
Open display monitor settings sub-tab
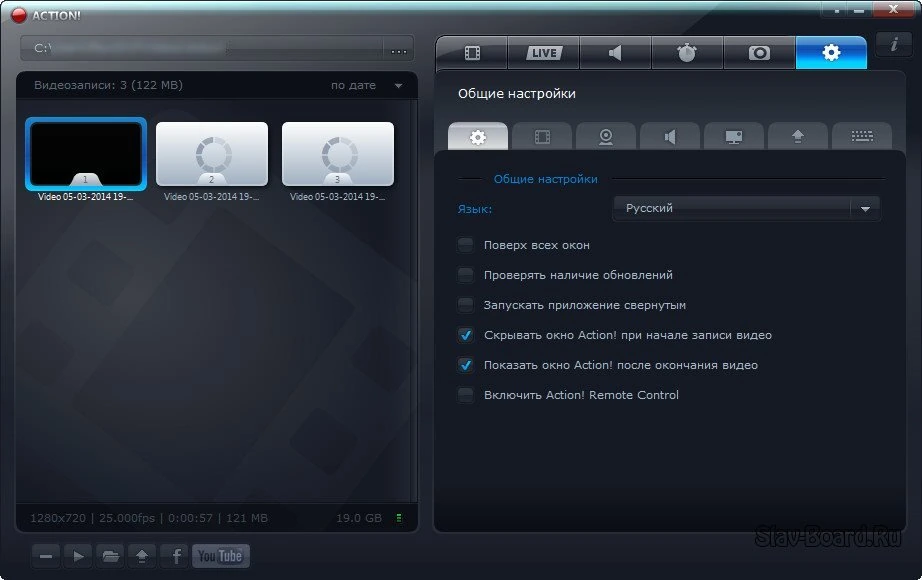[734, 137]
